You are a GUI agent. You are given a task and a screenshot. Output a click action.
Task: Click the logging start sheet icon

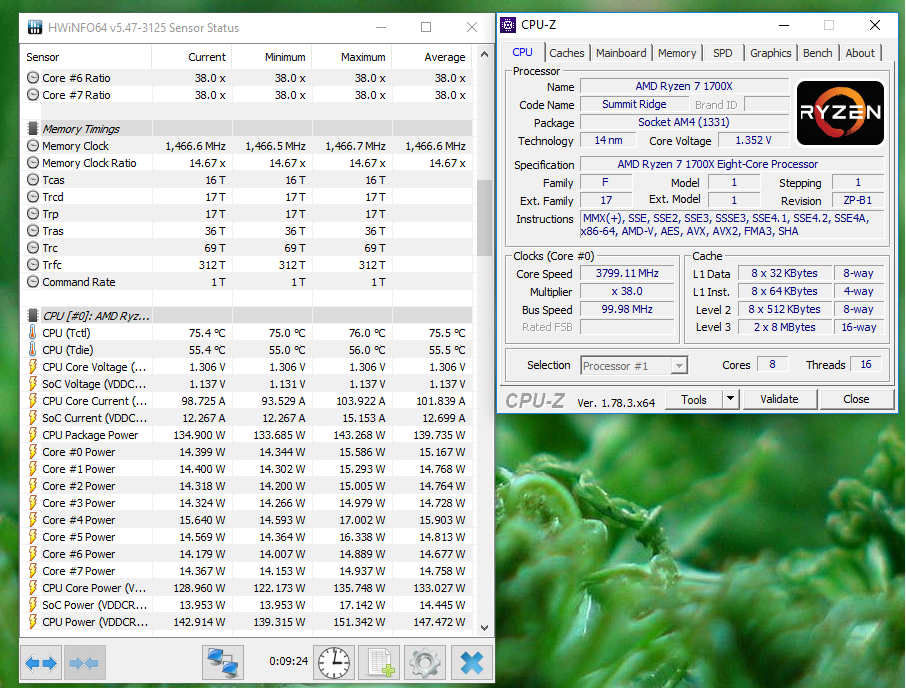pyautogui.click(x=380, y=663)
